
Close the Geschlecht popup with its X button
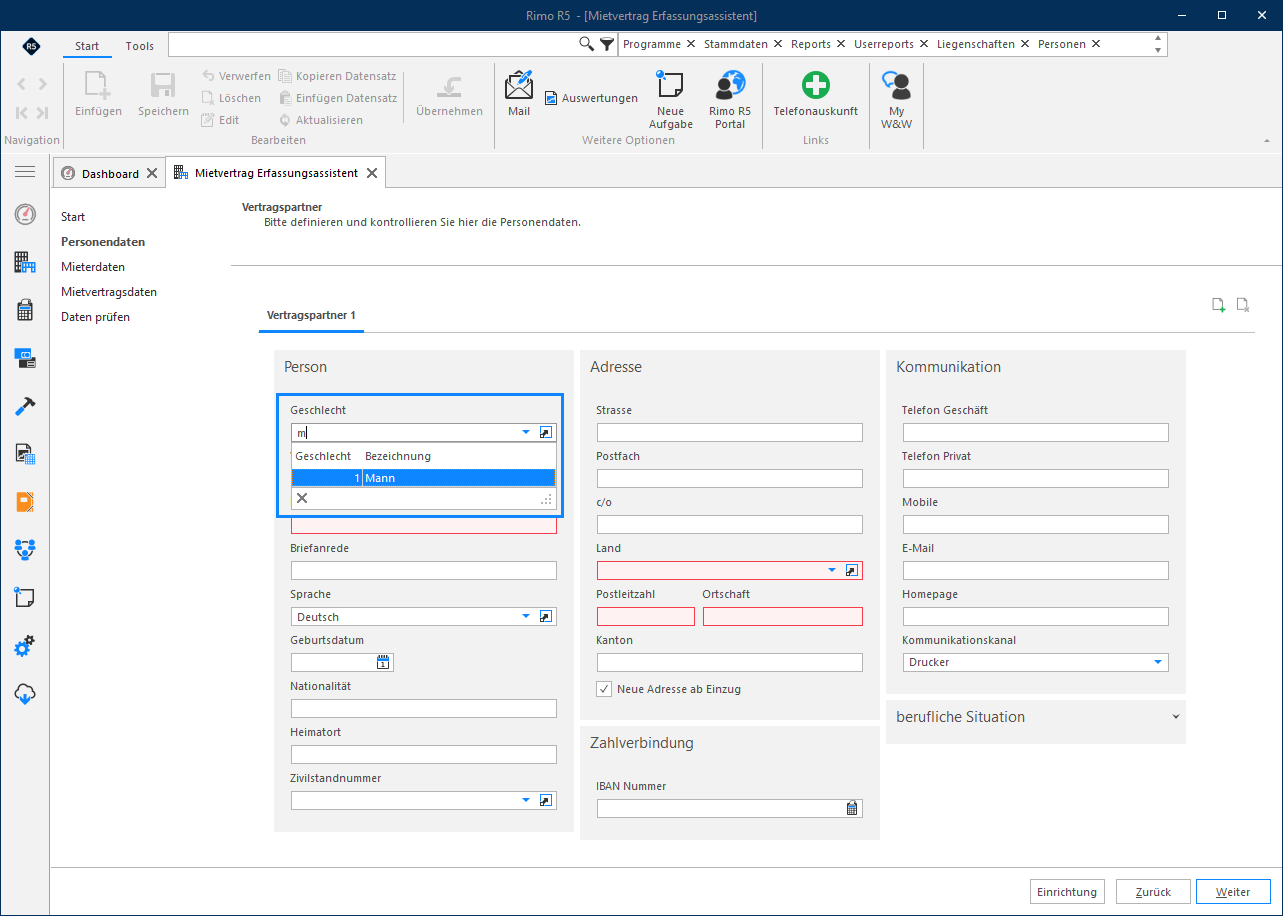point(302,498)
